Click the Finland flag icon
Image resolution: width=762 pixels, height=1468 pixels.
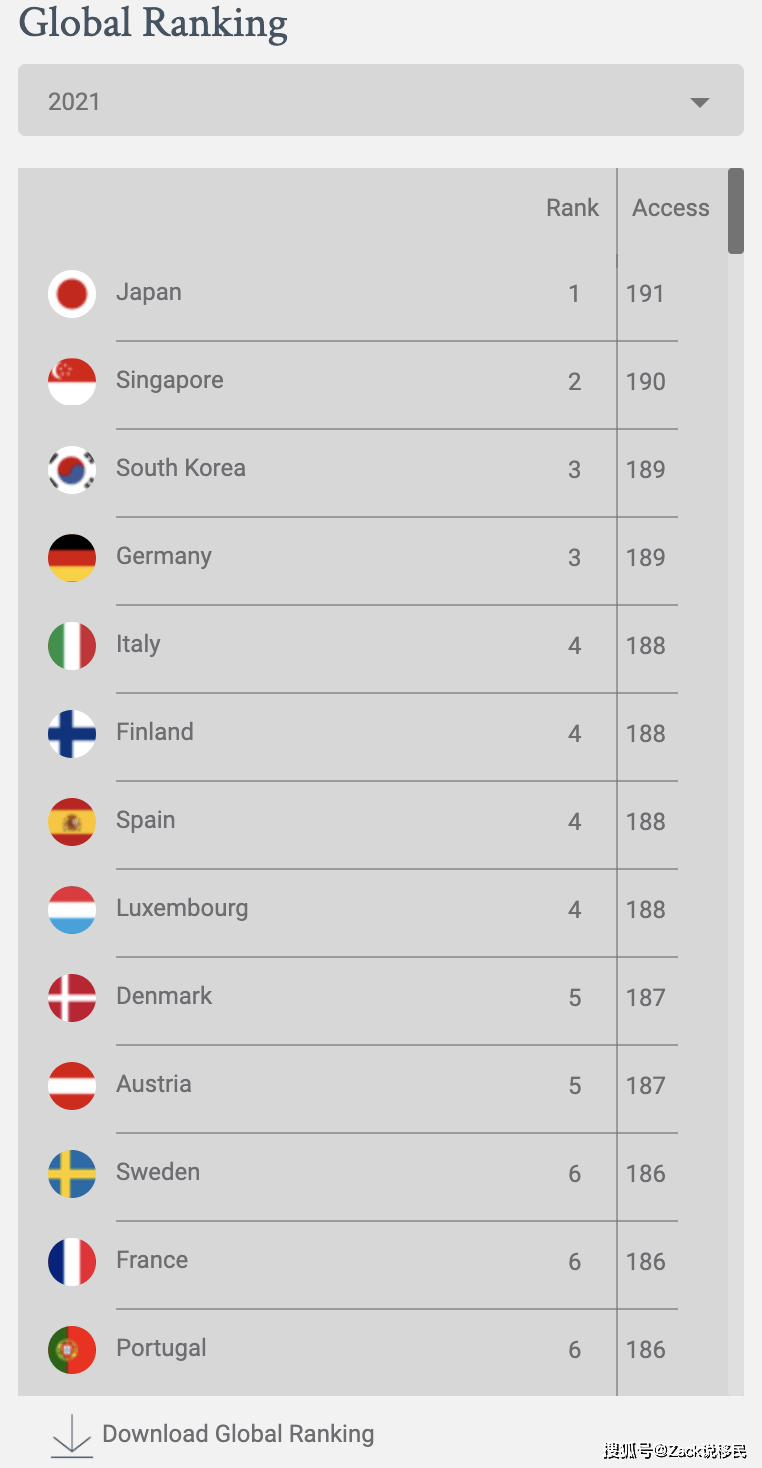(72, 734)
